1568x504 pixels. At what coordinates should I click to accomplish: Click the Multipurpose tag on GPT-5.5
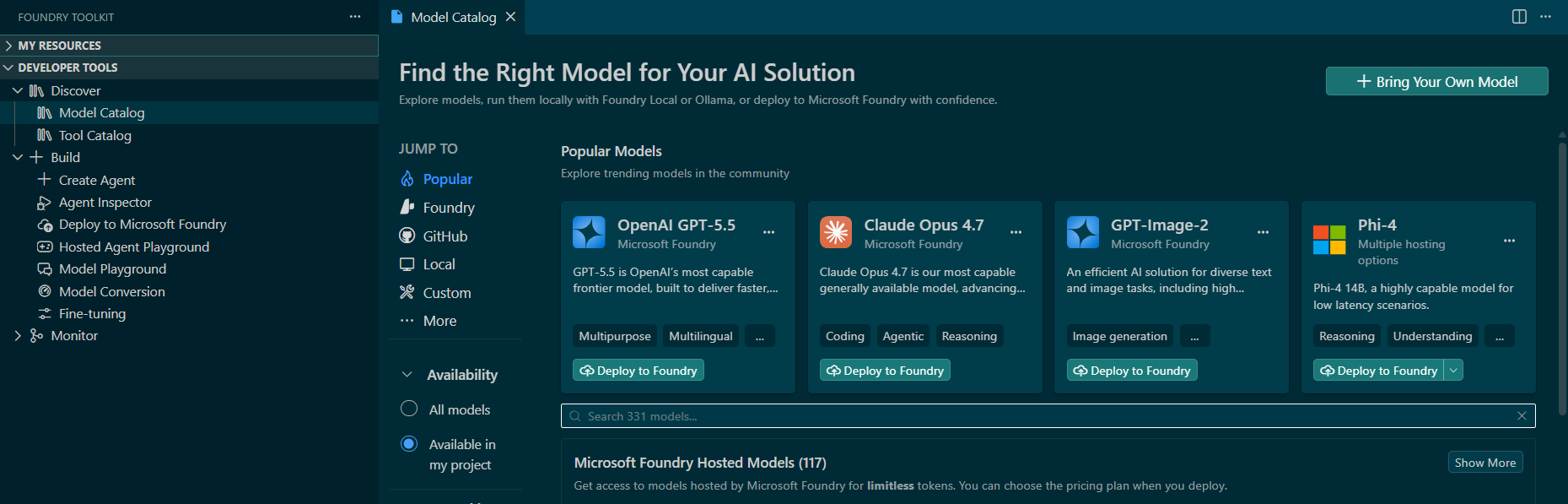[x=615, y=336]
